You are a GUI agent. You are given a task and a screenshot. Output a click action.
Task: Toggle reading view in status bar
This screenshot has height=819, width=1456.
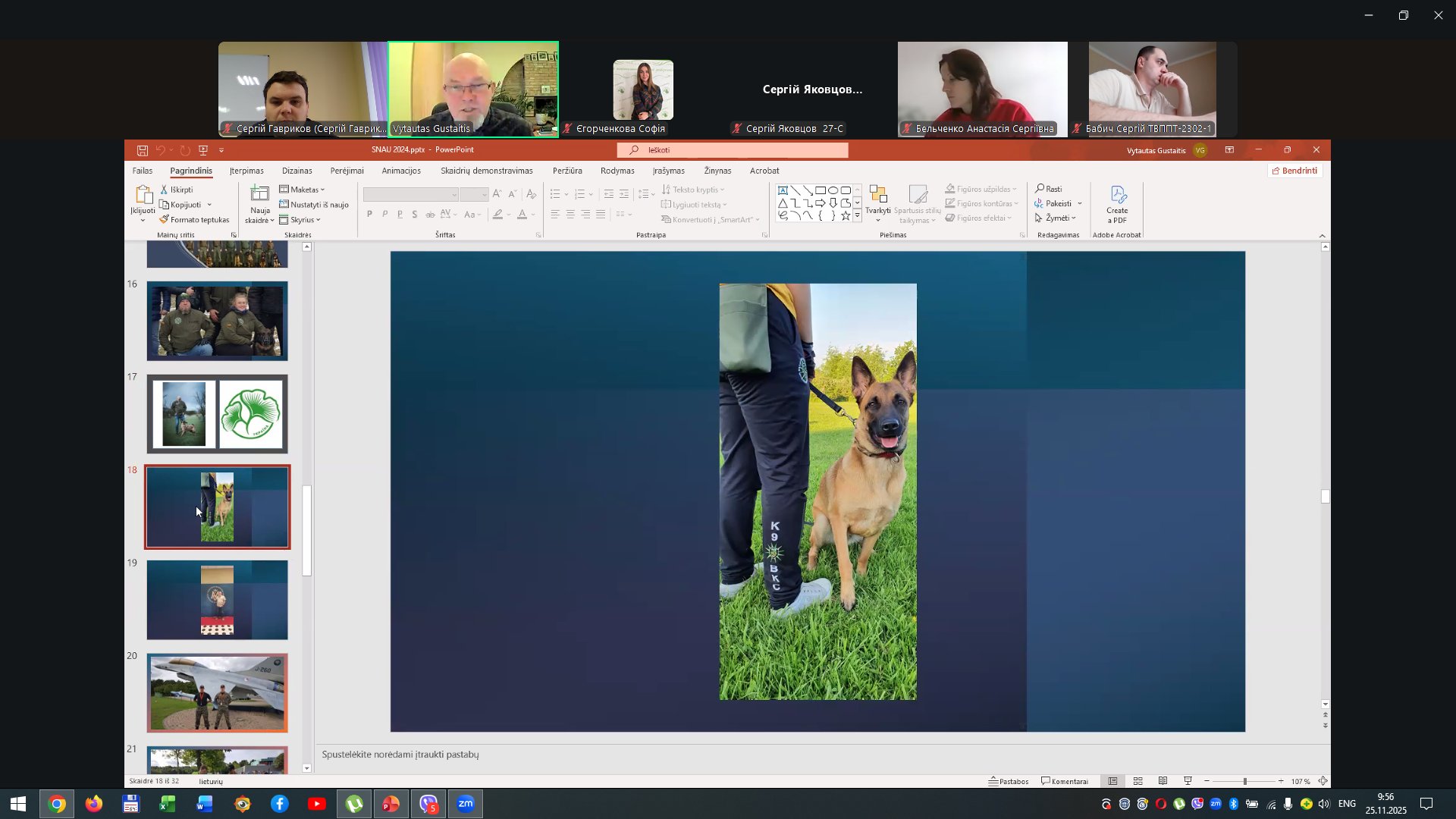[x=1163, y=781]
